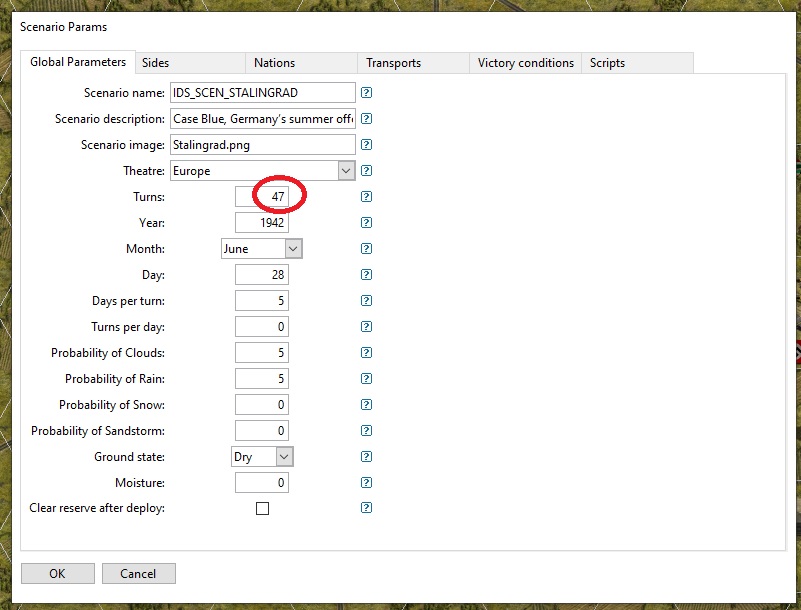Viewport: 801px width, 610px height.
Task: Click the Turns input field with 47
Action: click(262, 197)
